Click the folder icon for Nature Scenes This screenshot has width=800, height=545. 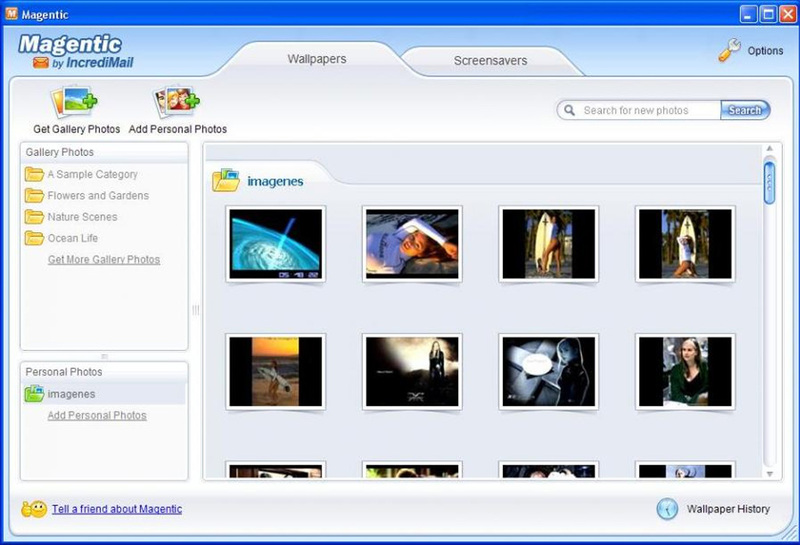tap(34, 217)
